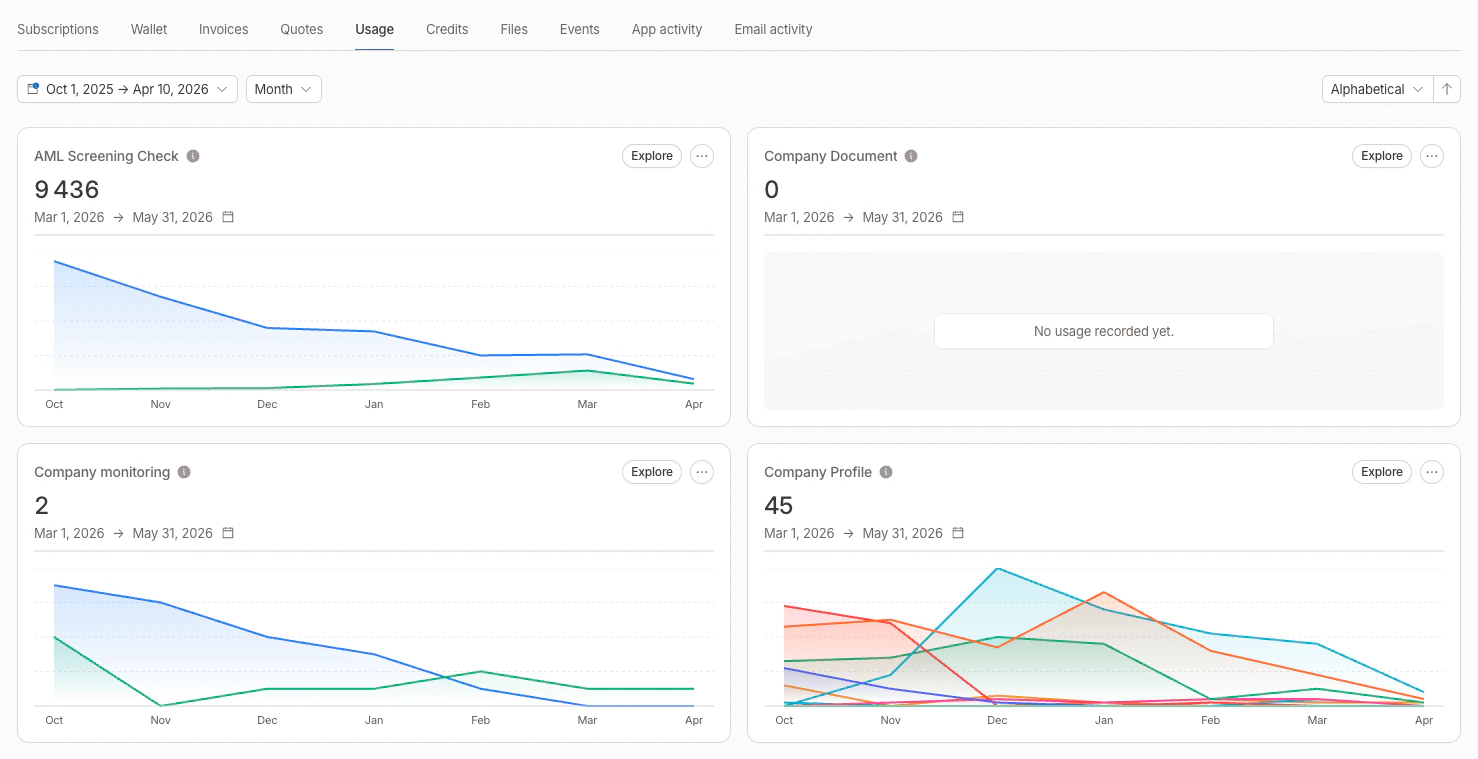Screen dimensions: 1478x759
Task: Open more options on Company monitoring card
Action: [x=702, y=472]
